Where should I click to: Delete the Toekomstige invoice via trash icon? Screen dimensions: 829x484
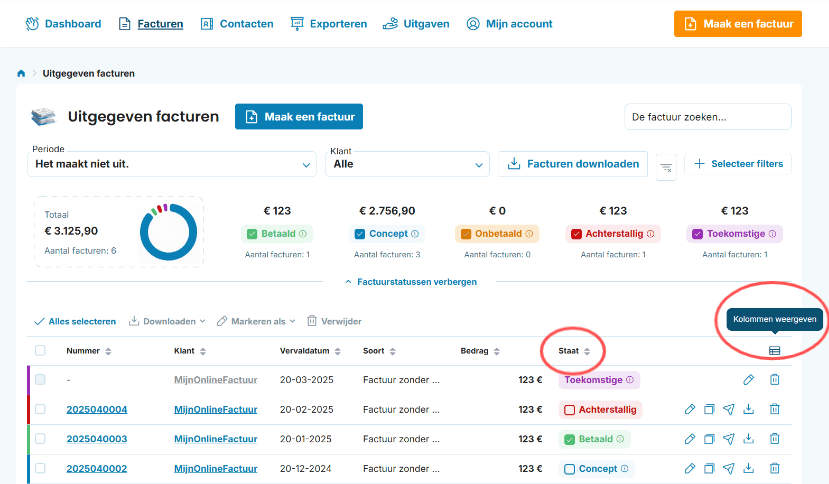(x=775, y=380)
